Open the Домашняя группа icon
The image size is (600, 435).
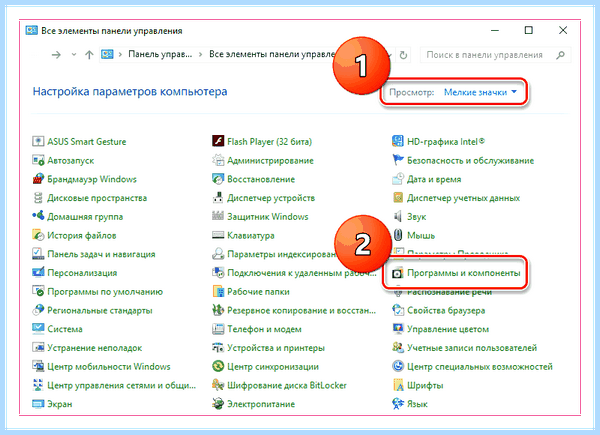tap(38, 217)
